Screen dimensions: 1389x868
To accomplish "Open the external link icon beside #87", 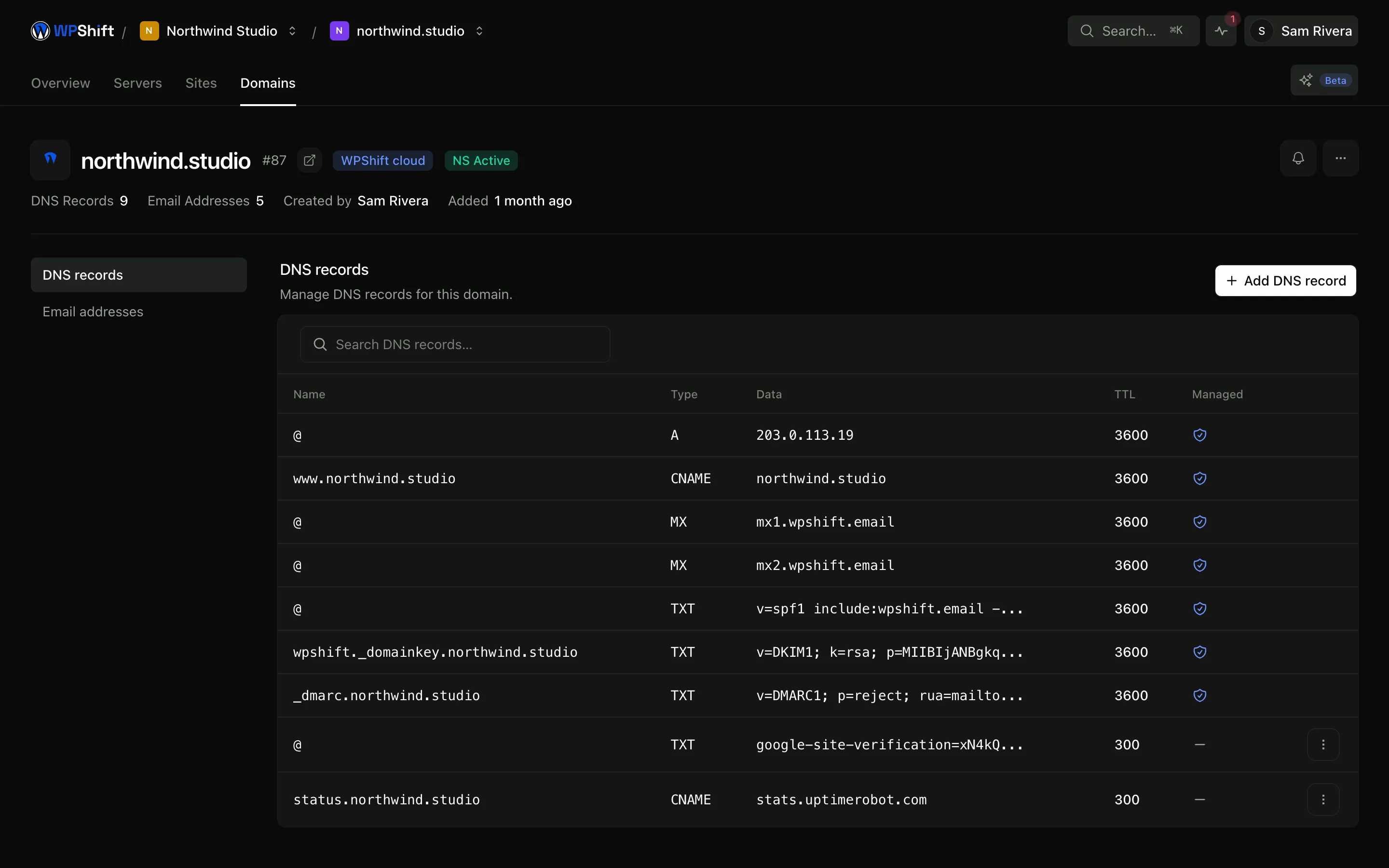I will pyautogui.click(x=309, y=160).
